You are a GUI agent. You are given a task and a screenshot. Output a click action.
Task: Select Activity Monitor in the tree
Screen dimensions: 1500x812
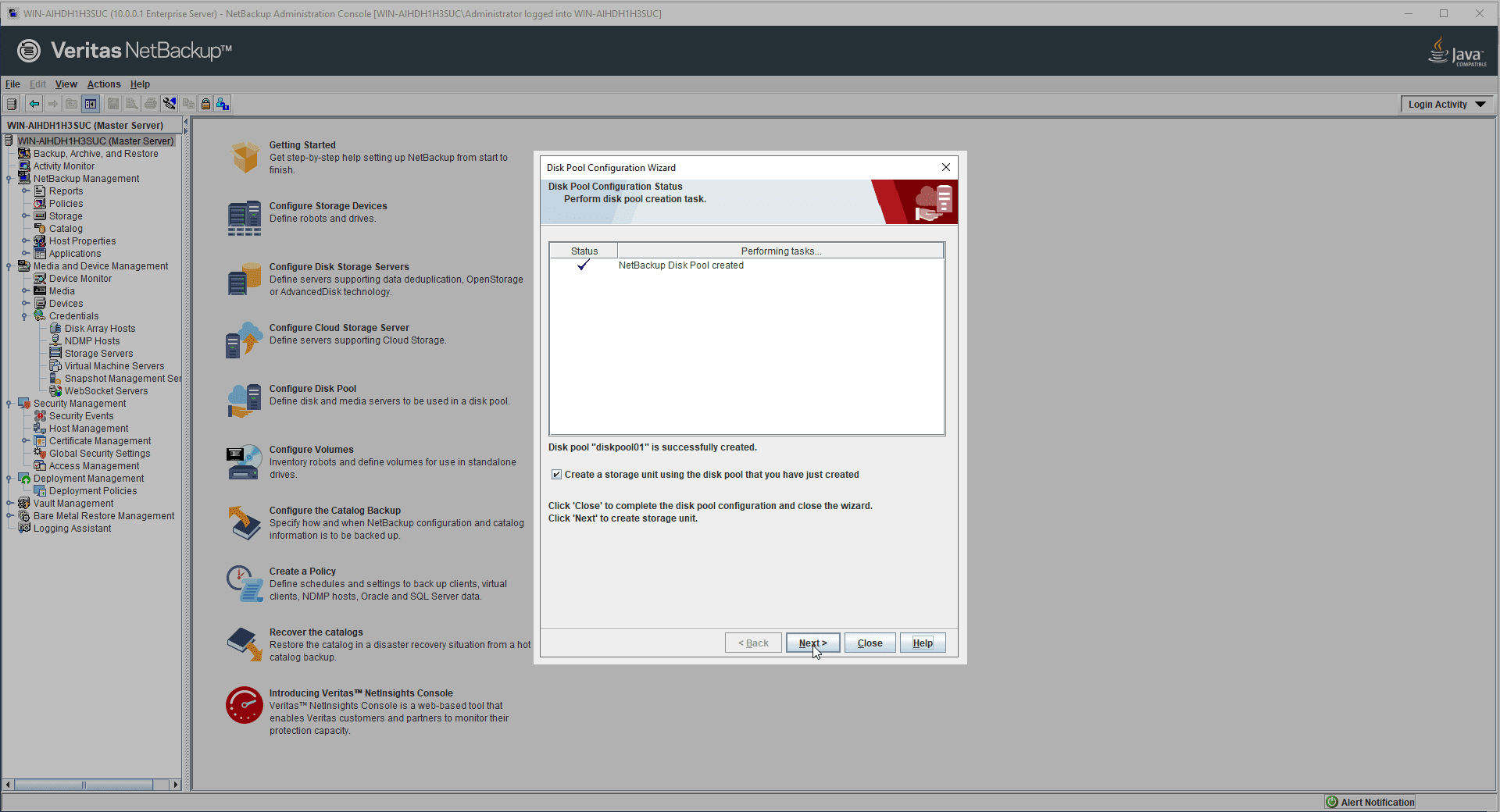64,166
